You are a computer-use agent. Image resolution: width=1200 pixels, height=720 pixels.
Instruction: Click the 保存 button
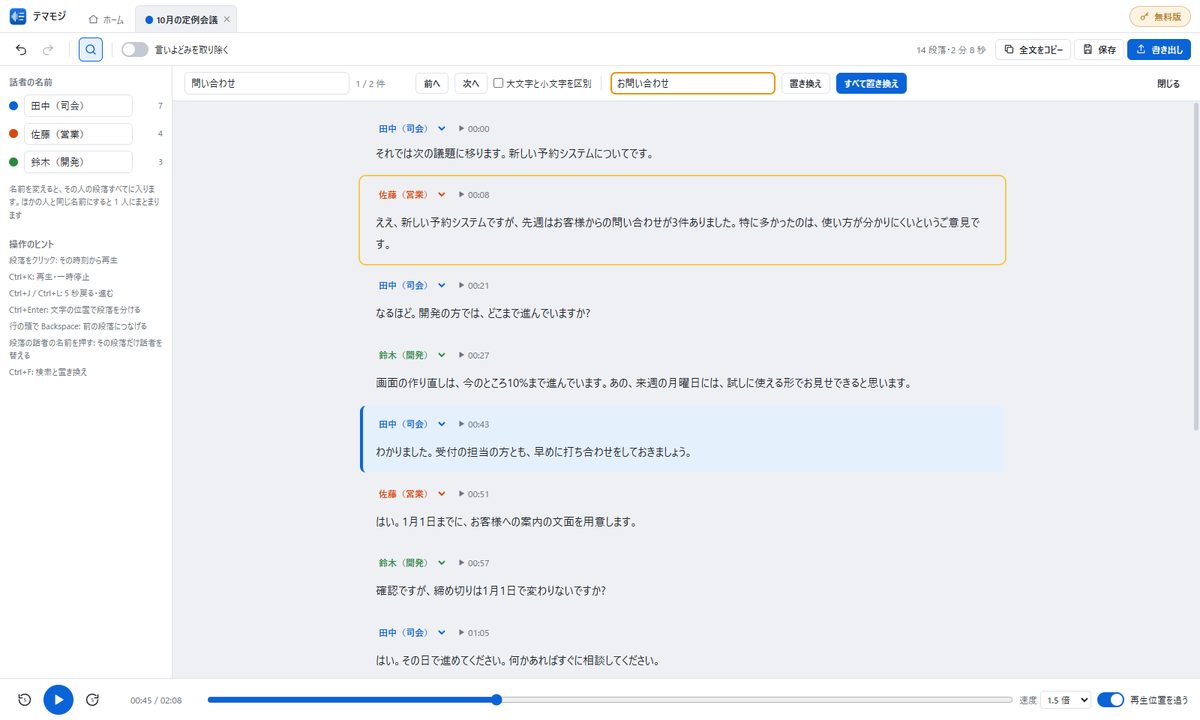click(x=1098, y=49)
